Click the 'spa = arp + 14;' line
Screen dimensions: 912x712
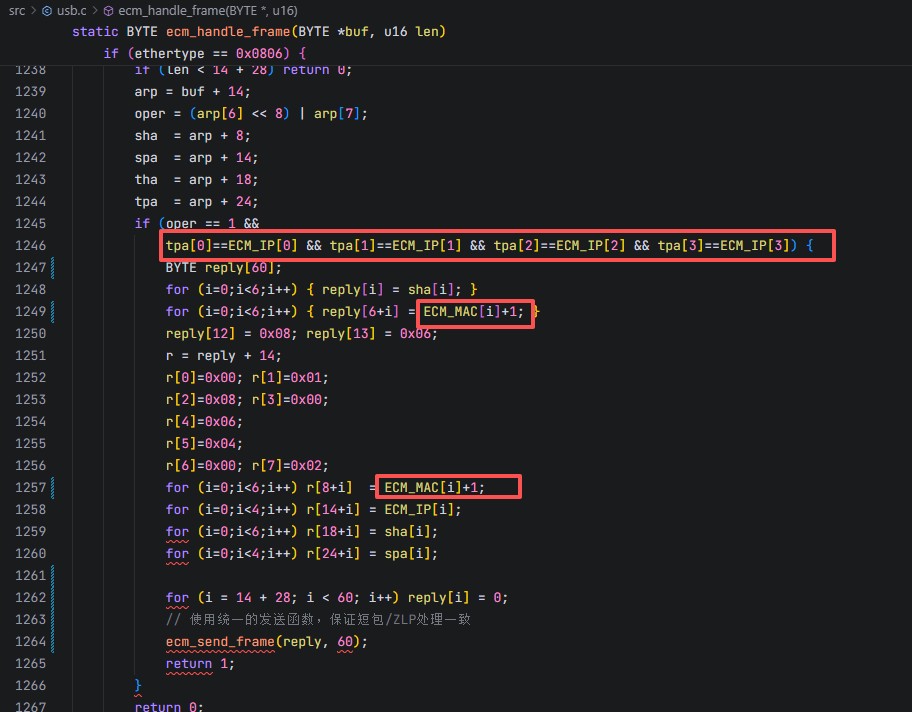(196, 158)
